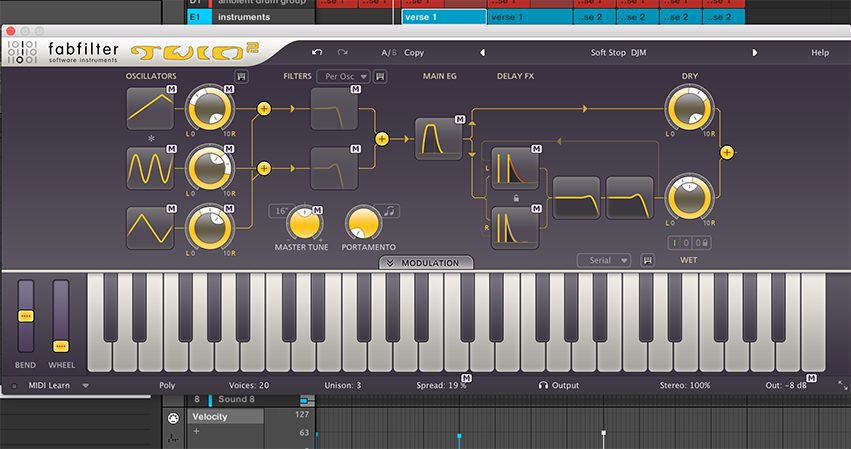Open the Serial delay routing dropdown
Viewport: 851px width, 449px height.
click(605, 260)
